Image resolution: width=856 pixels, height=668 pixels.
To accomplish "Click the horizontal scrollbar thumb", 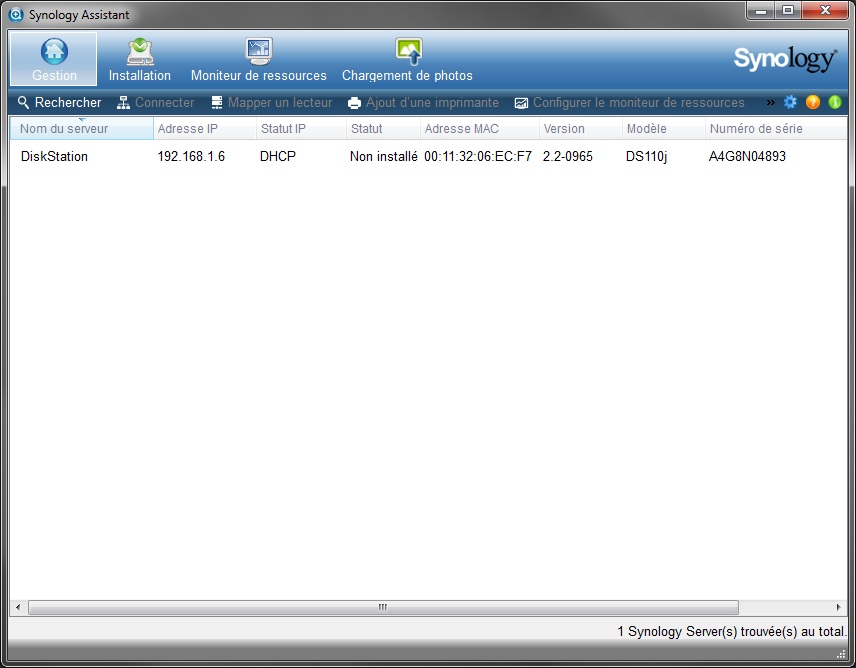I will click(x=383, y=607).
